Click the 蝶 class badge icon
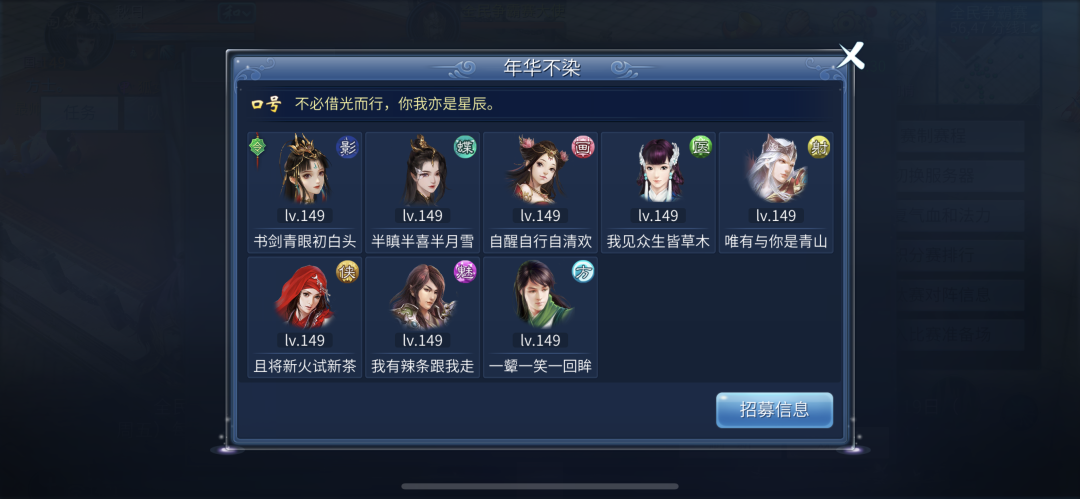 coord(466,147)
